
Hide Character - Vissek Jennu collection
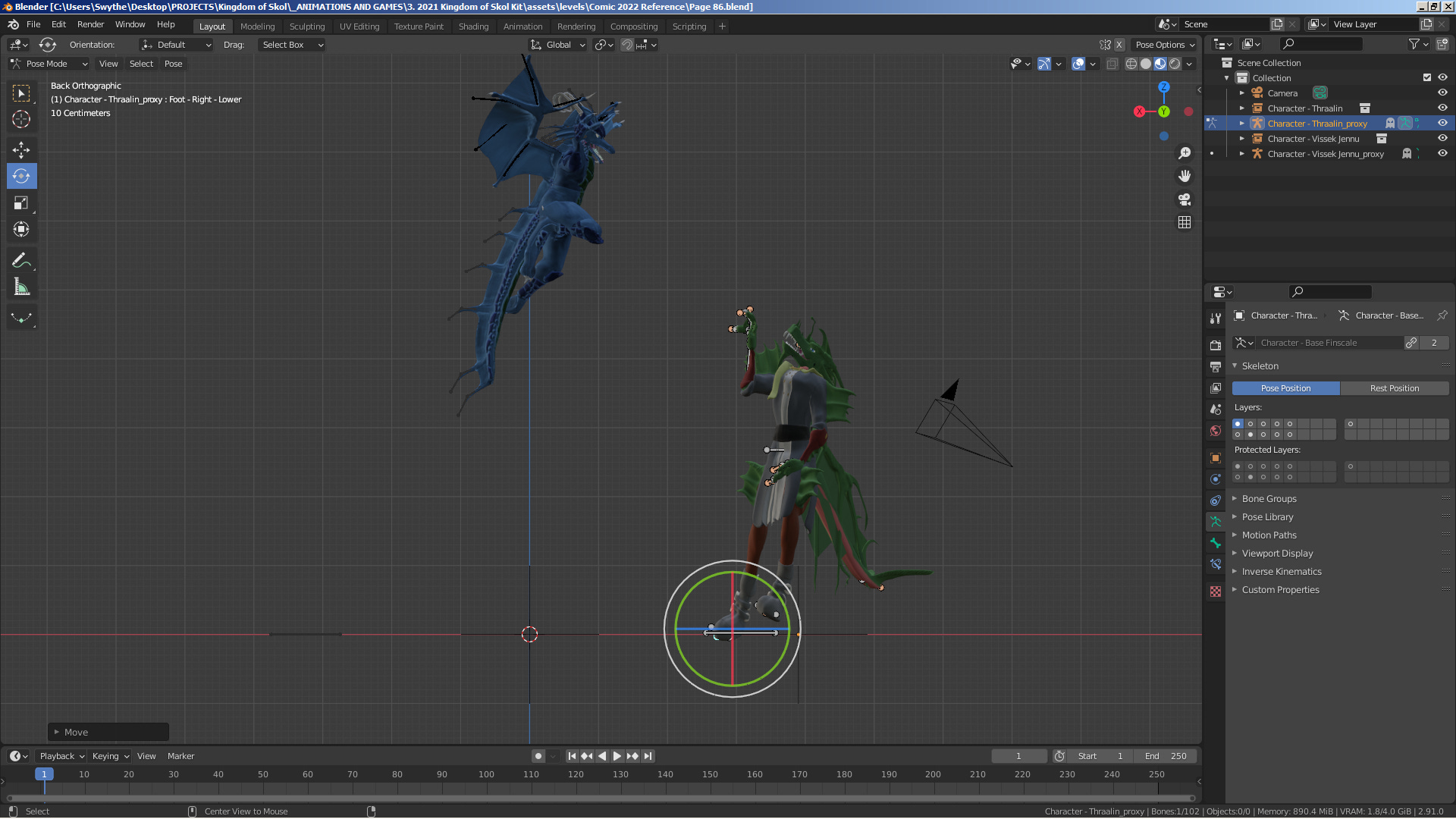1442,139
